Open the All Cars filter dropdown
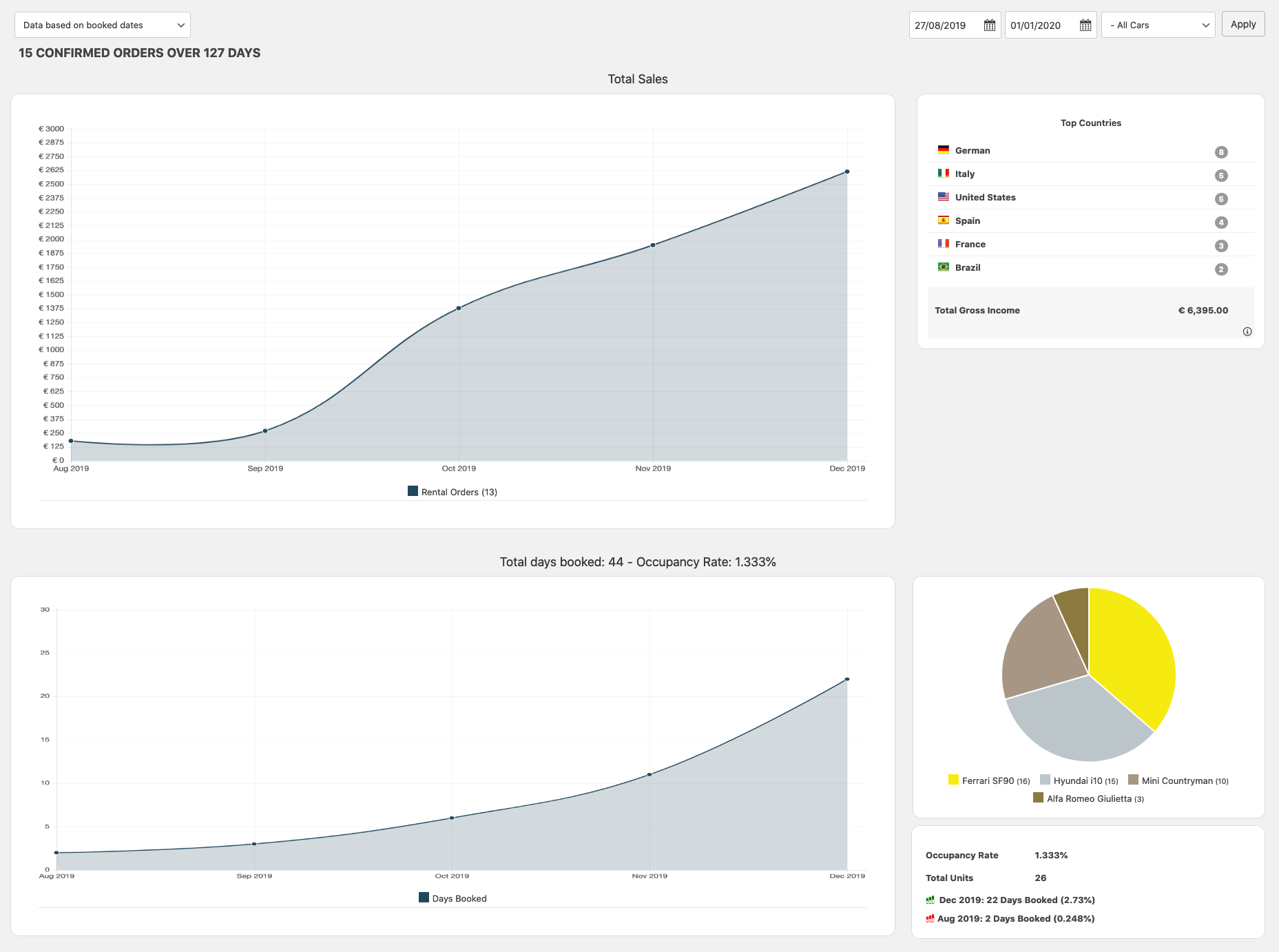Screen dimensions: 1279x952 1158,25
